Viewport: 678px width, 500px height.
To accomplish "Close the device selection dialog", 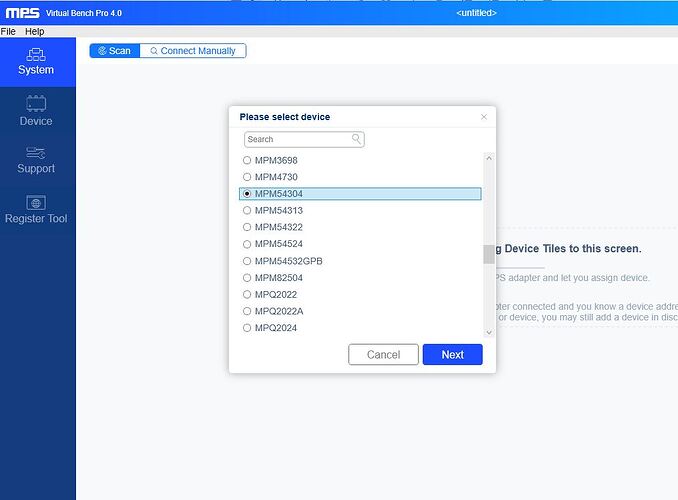I will 484,117.
